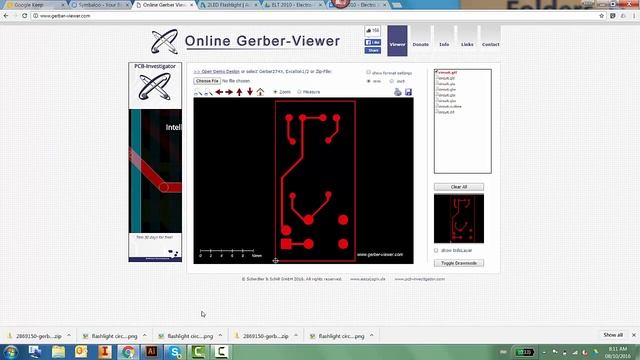Screen dimensions: 640x360
Task: Enable show format settings checkbox
Action: tap(368, 73)
